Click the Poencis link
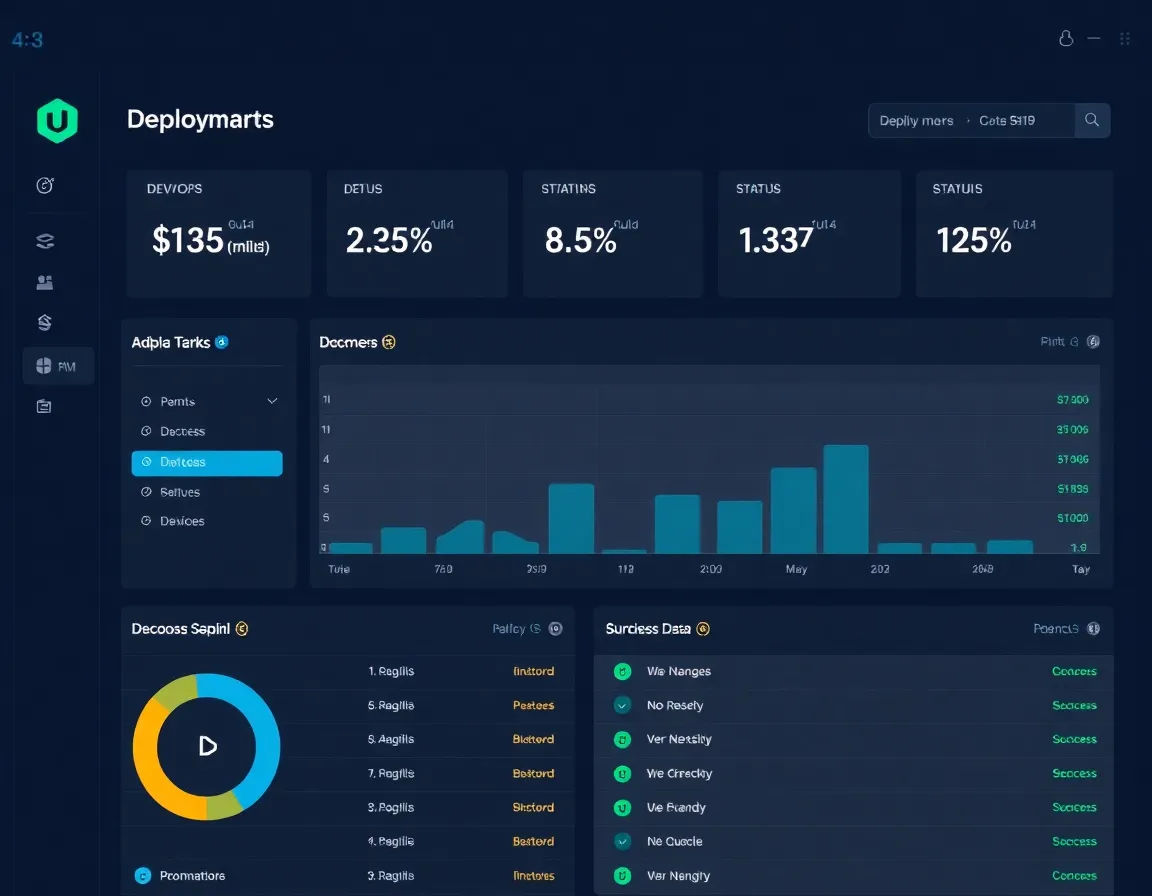Screen dimensions: 1152x896 [1056, 629]
